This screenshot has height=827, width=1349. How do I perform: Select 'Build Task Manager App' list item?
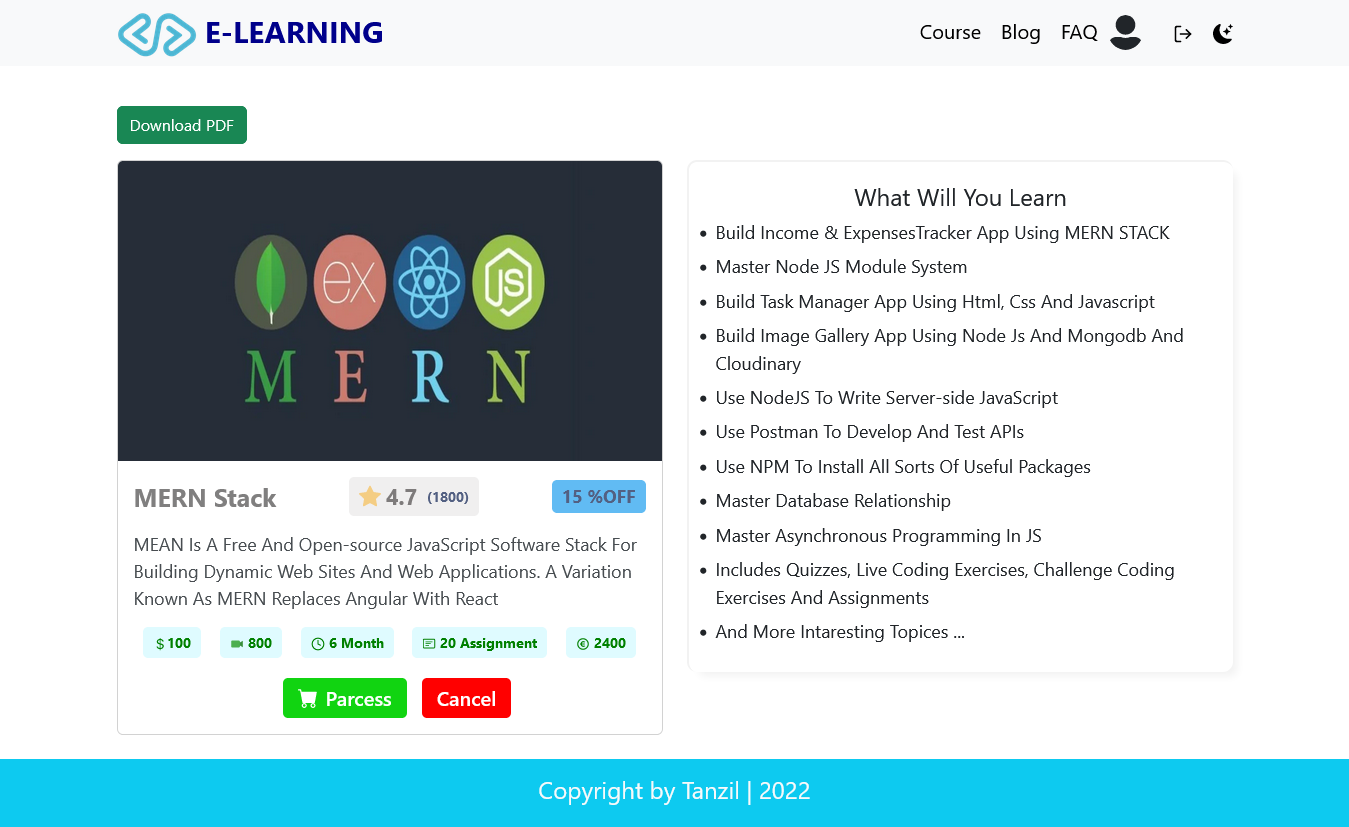(x=935, y=302)
